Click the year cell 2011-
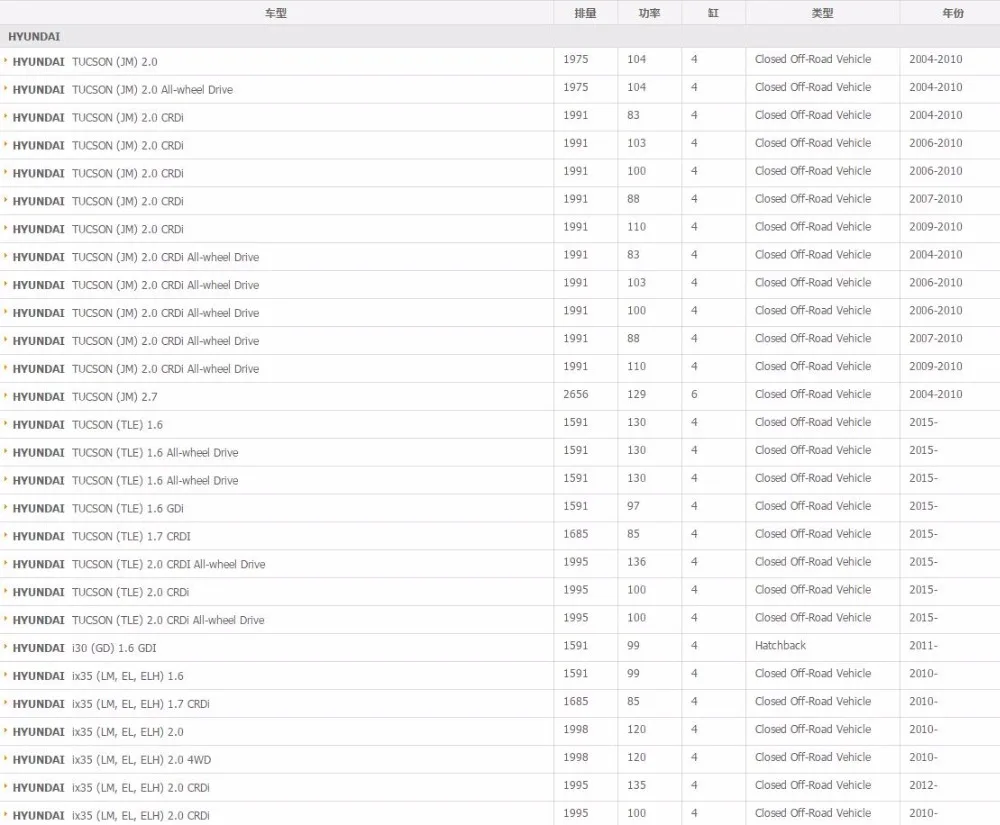 click(x=923, y=645)
